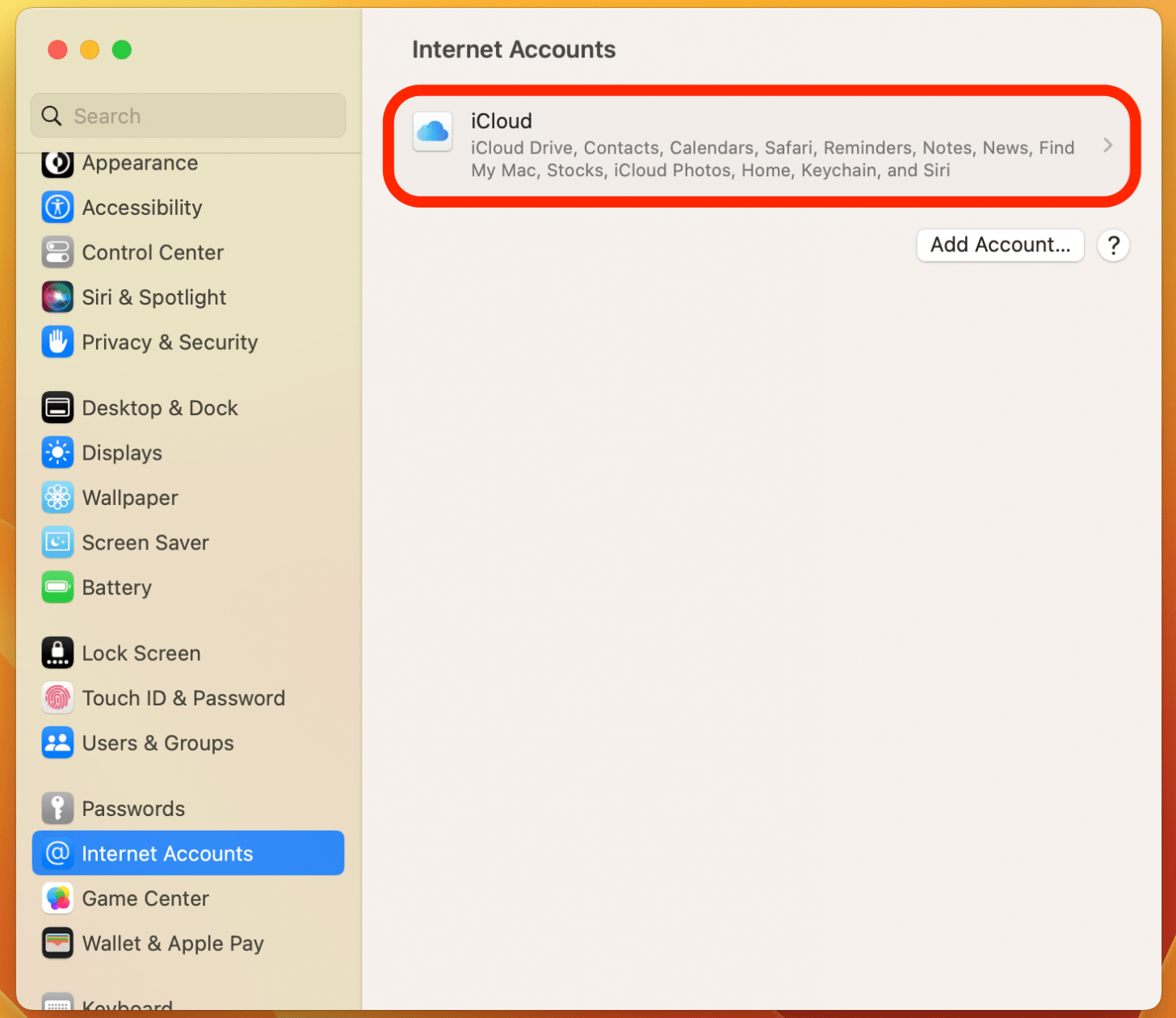Select the Lock Screen label

(x=141, y=653)
